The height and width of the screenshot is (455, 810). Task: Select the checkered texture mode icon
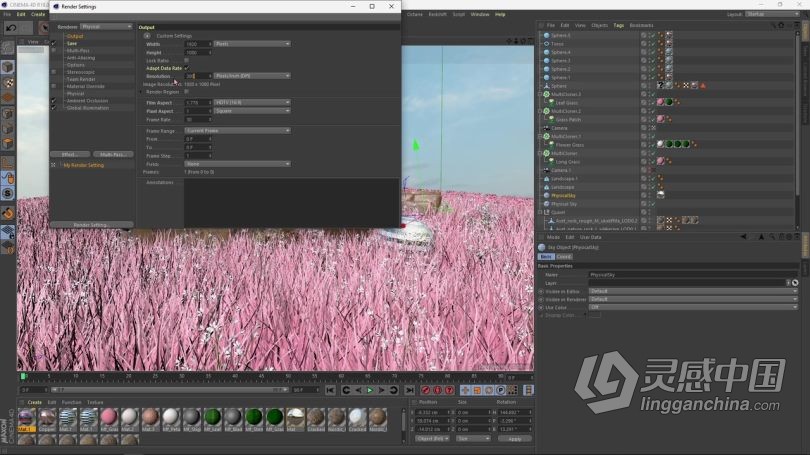8,83
